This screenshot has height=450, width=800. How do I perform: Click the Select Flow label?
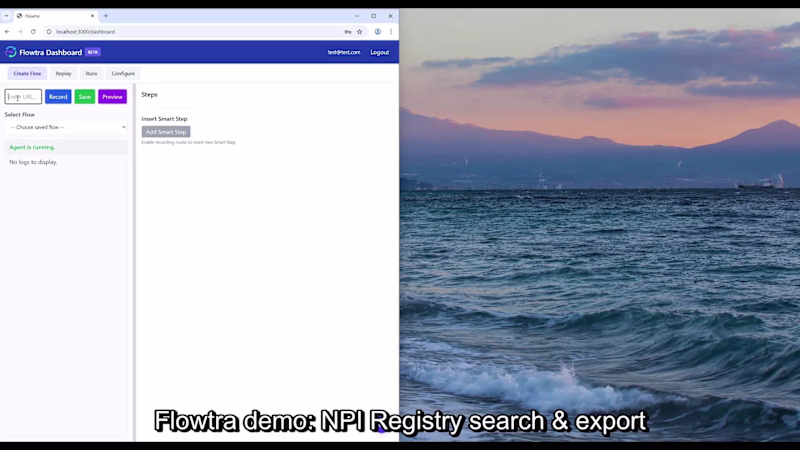click(x=20, y=115)
